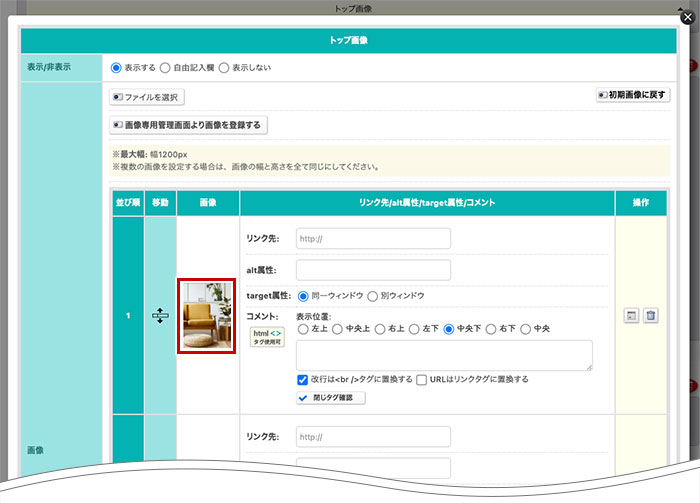Select 自由記入欄 radio option

point(165,68)
